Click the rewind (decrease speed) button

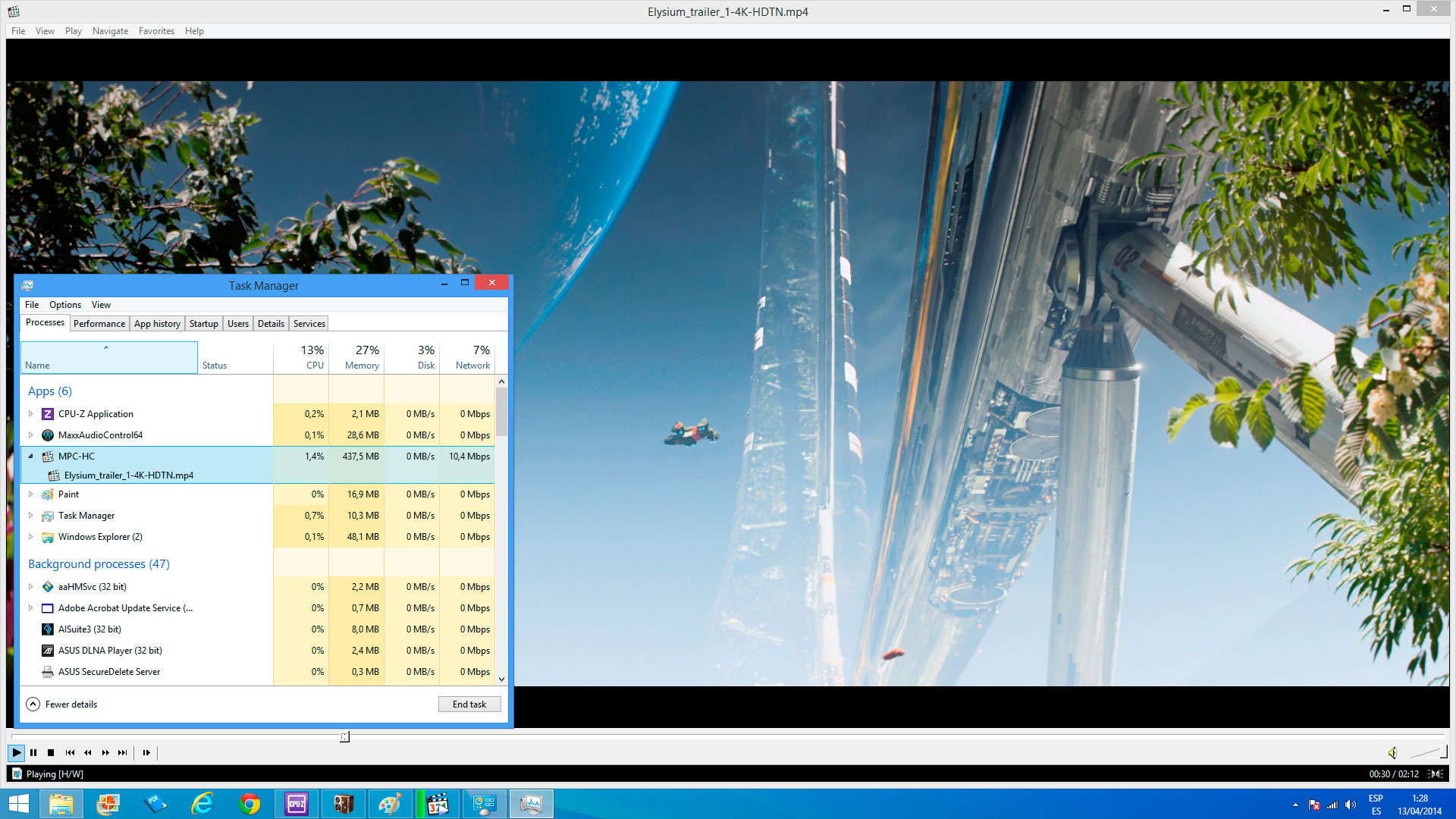click(88, 753)
